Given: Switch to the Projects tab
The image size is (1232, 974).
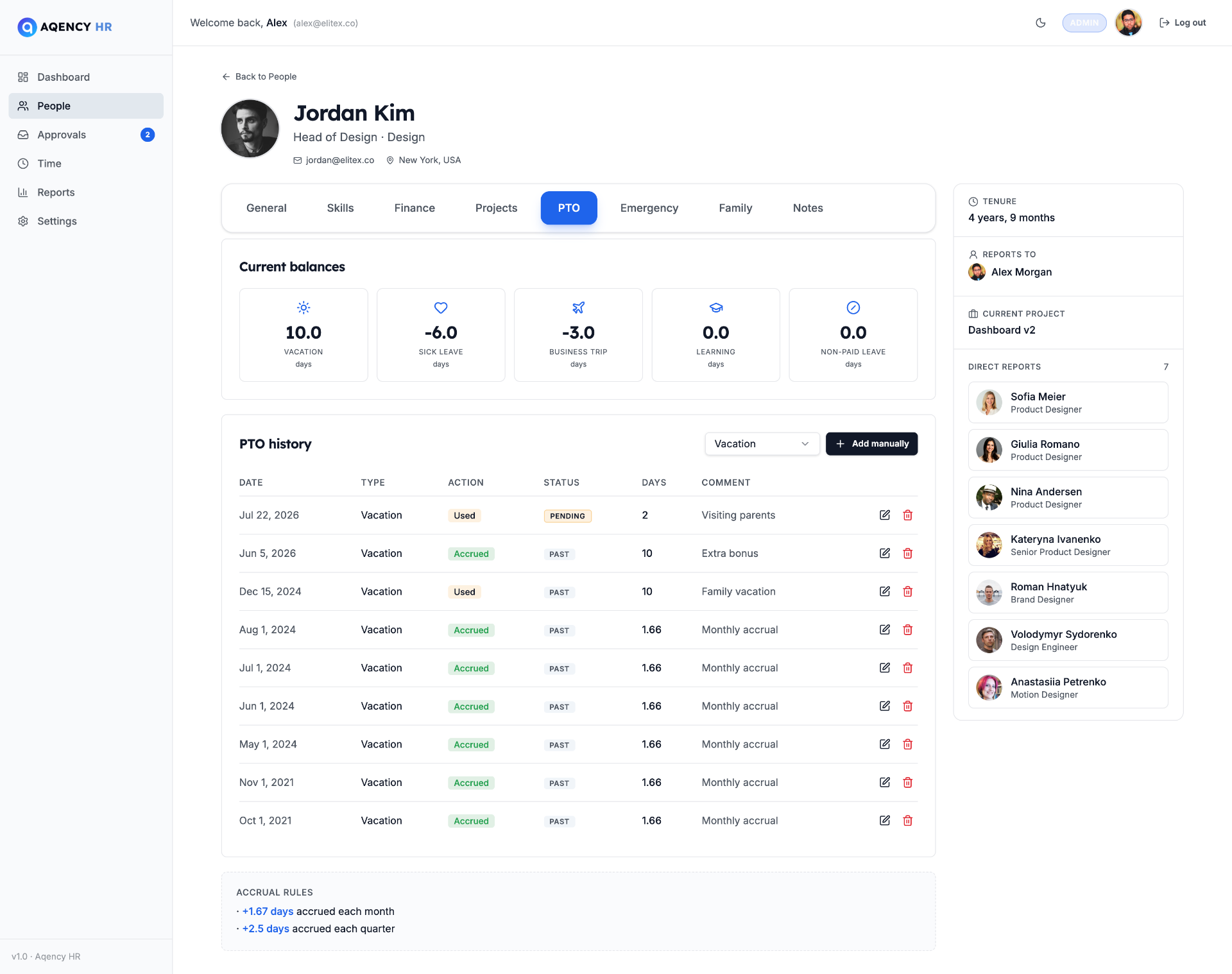Looking at the screenshot, I should (x=496, y=208).
